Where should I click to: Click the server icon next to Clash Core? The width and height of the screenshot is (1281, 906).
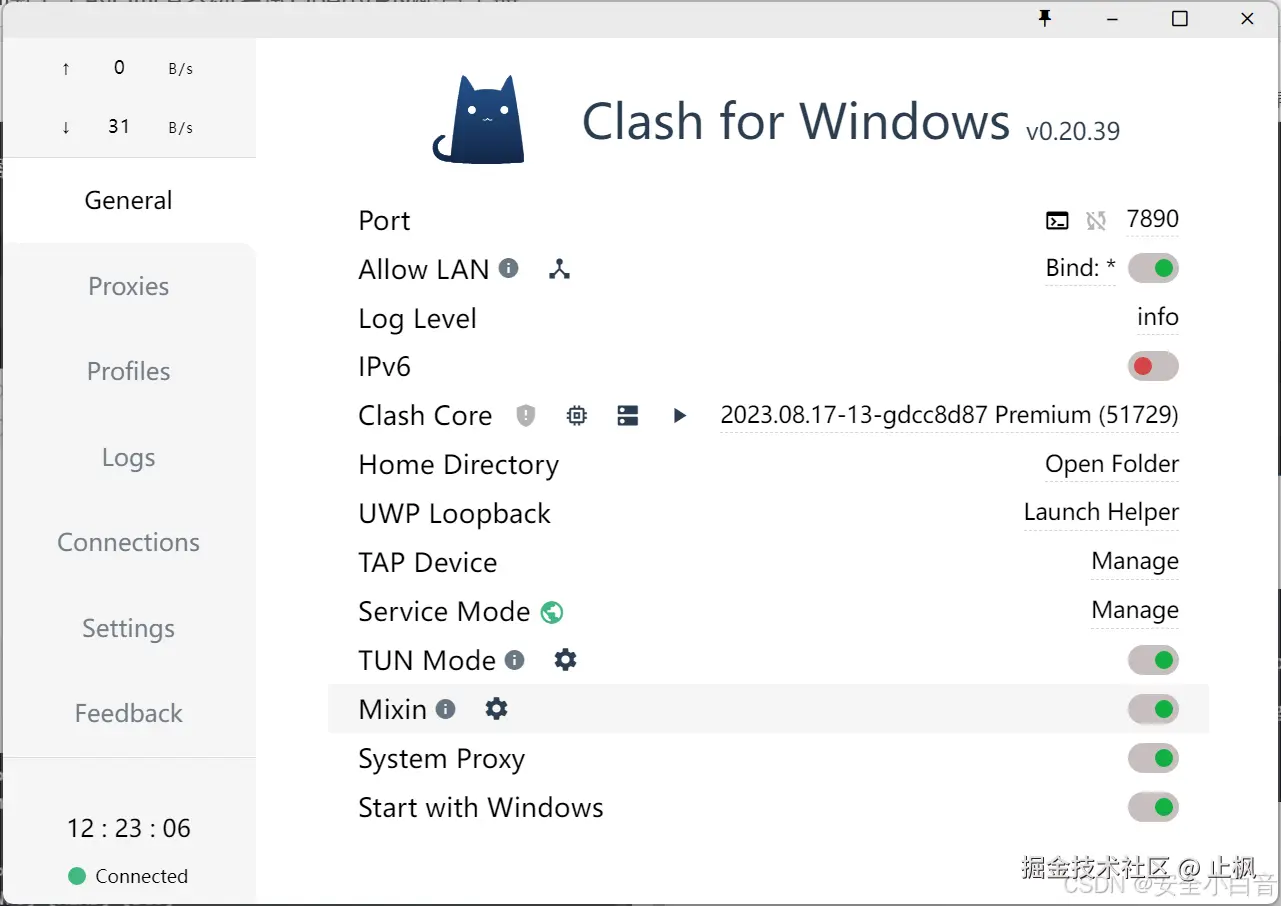pos(628,416)
